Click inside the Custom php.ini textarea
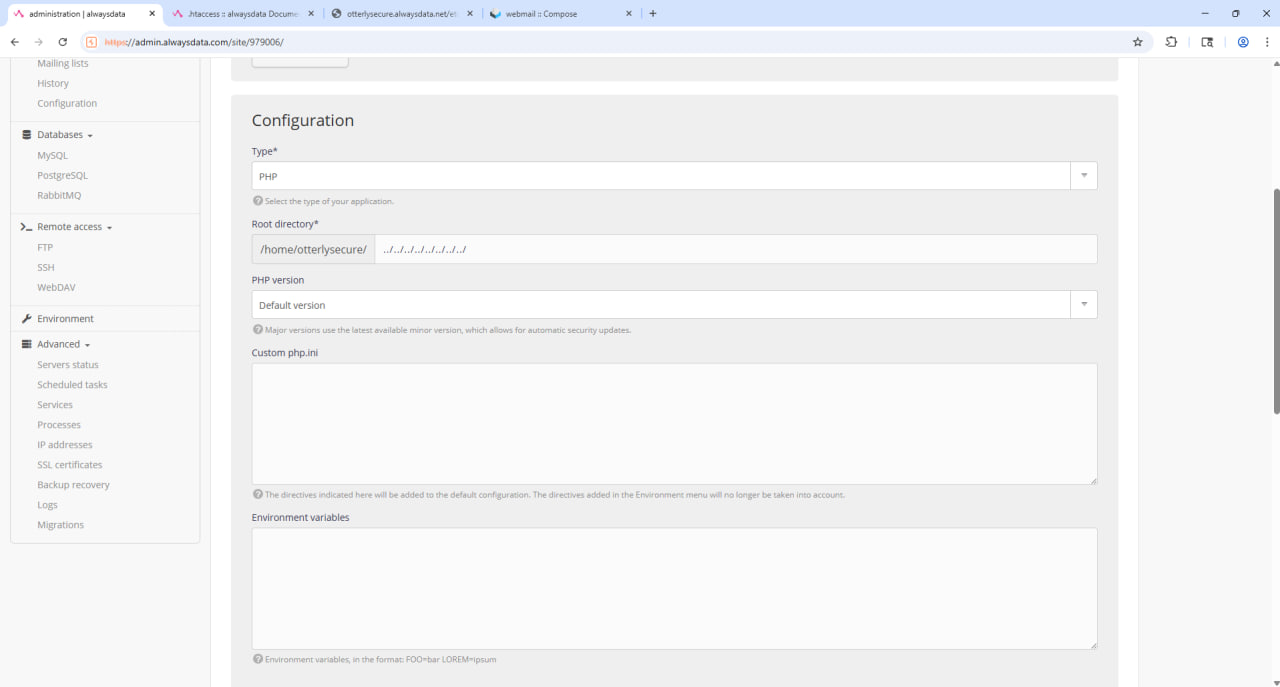The height and width of the screenshot is (687, 1280). [x=674, y=424]
